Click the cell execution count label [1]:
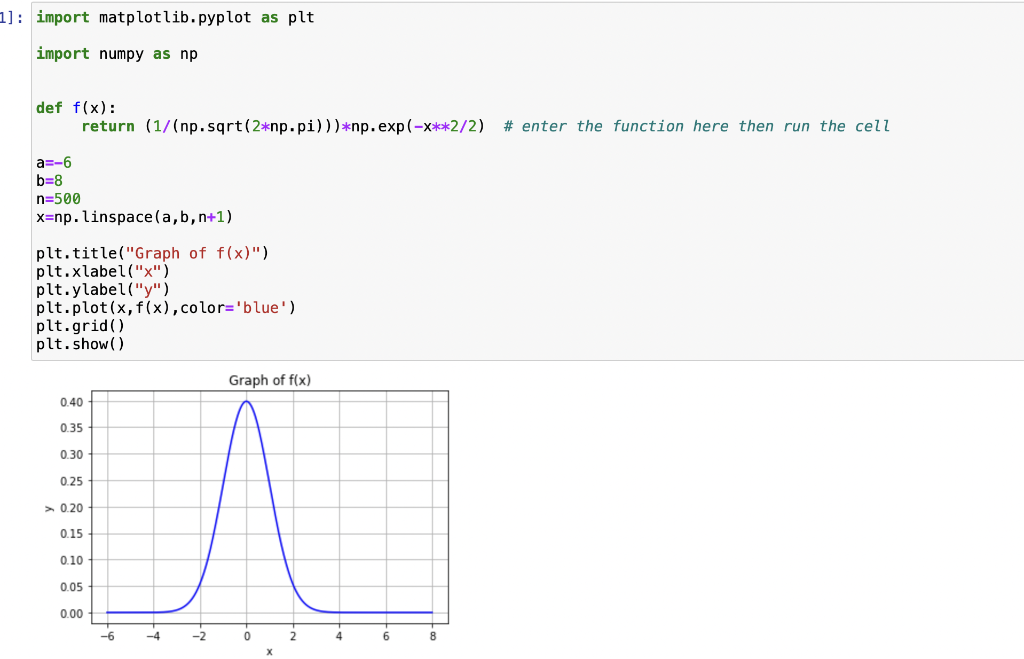1024x659 pixels. [x=9, y=17]
